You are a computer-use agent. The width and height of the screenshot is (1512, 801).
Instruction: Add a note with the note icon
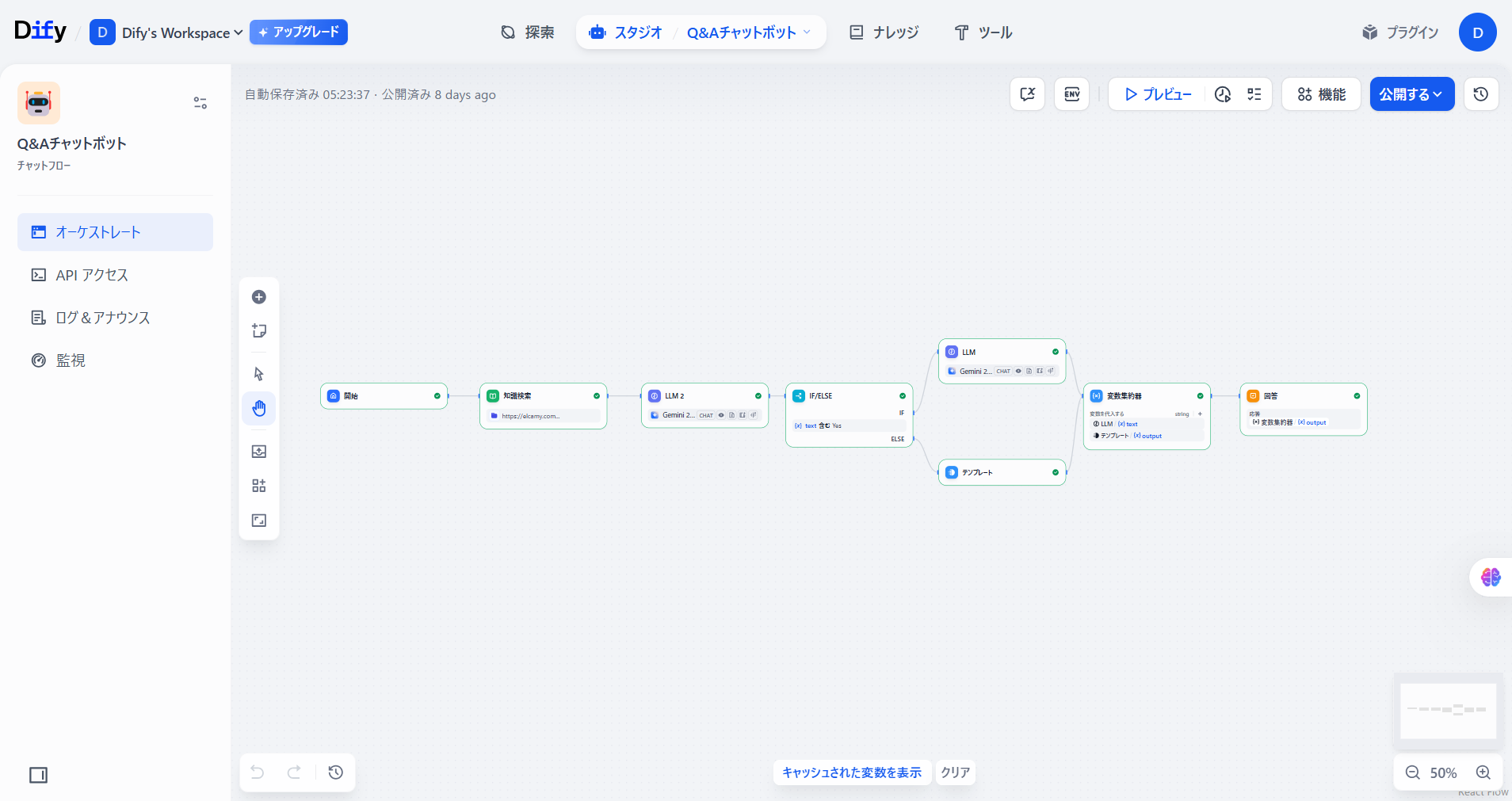(259, 331)
